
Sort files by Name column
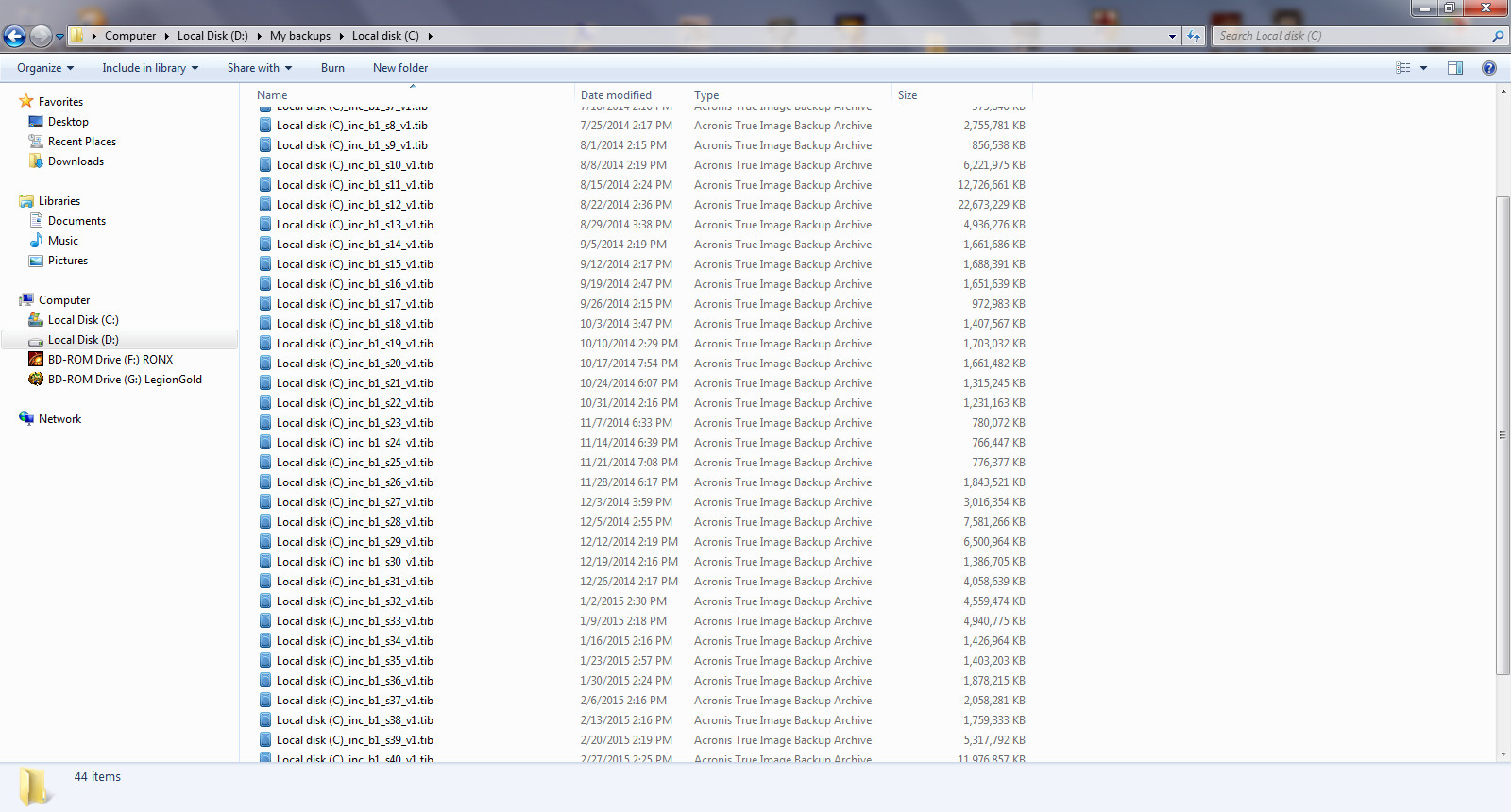[x=272, y=95]
